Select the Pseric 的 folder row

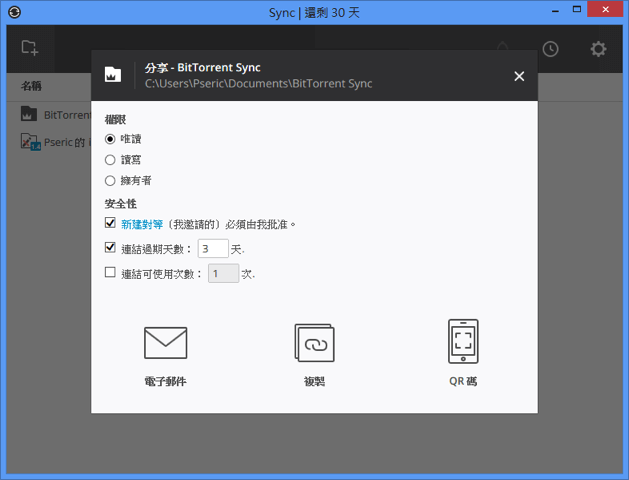tap(49, 142)
